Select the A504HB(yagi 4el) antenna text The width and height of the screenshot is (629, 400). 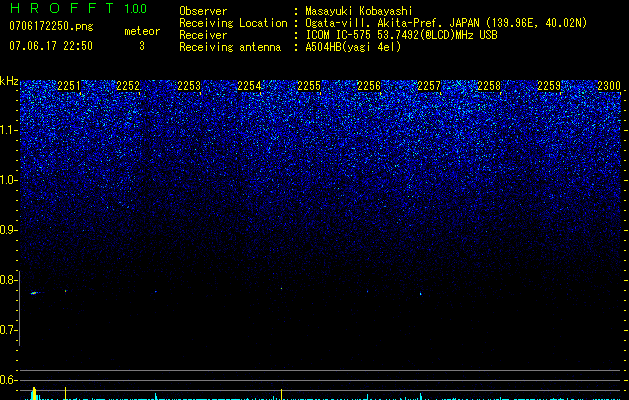pos(353,47)
